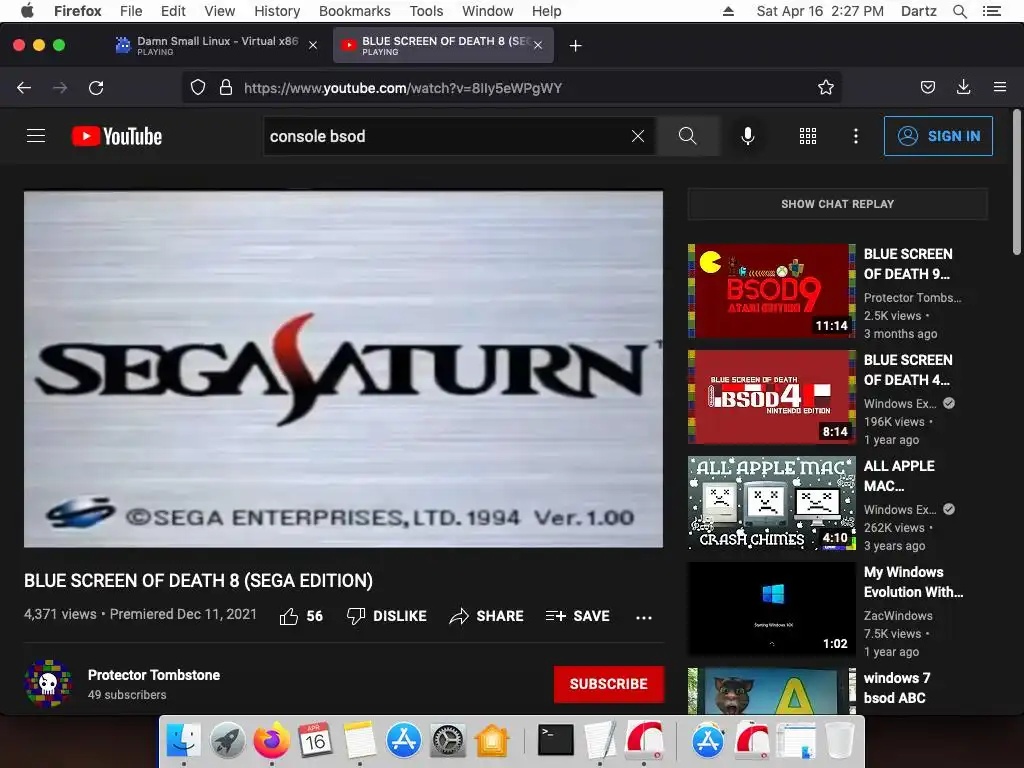Click the Dartz user menu item
1024x768 pixels.
[918, 11]
